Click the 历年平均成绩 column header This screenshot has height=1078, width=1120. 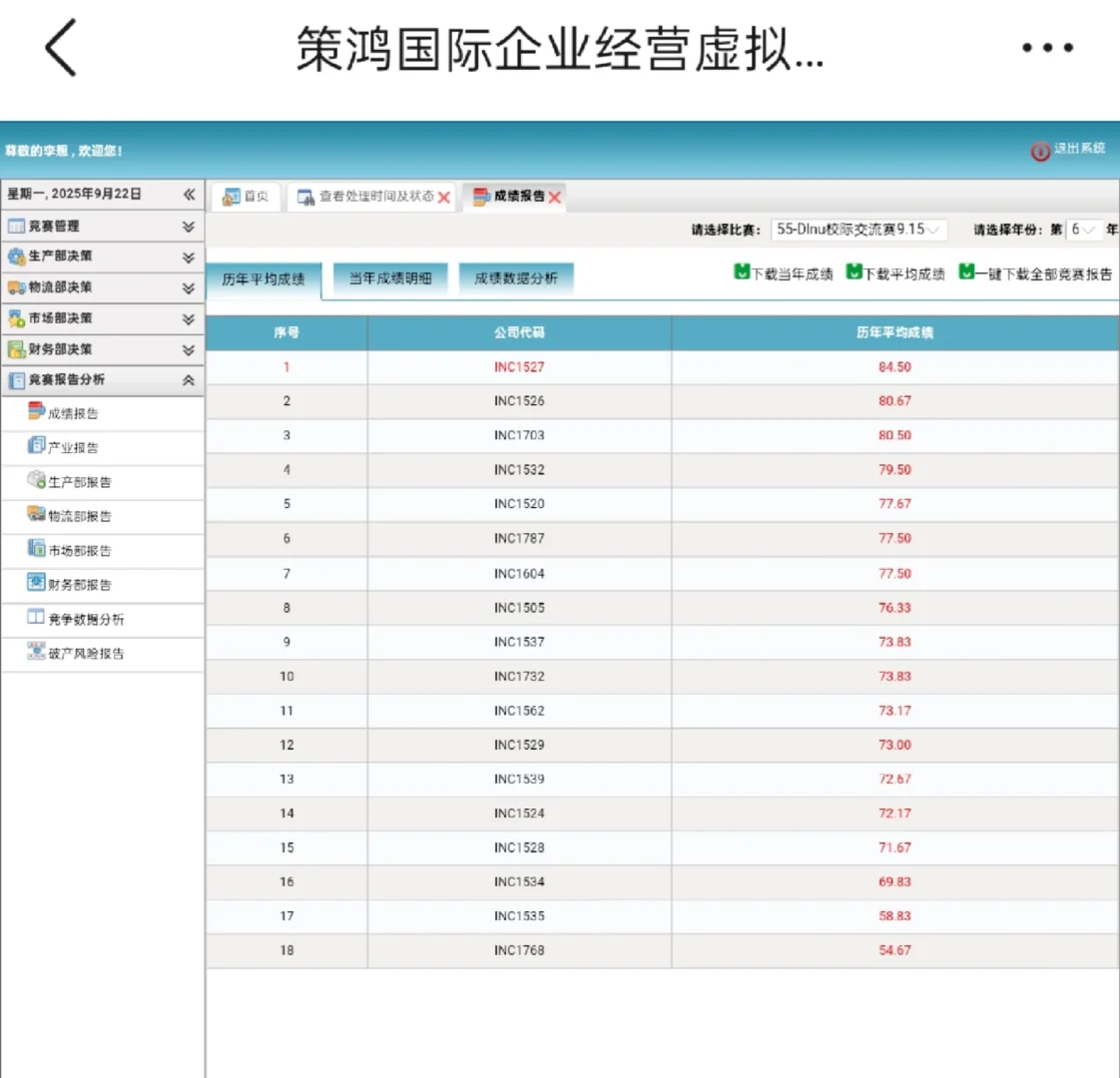click(x=895, y=333)
